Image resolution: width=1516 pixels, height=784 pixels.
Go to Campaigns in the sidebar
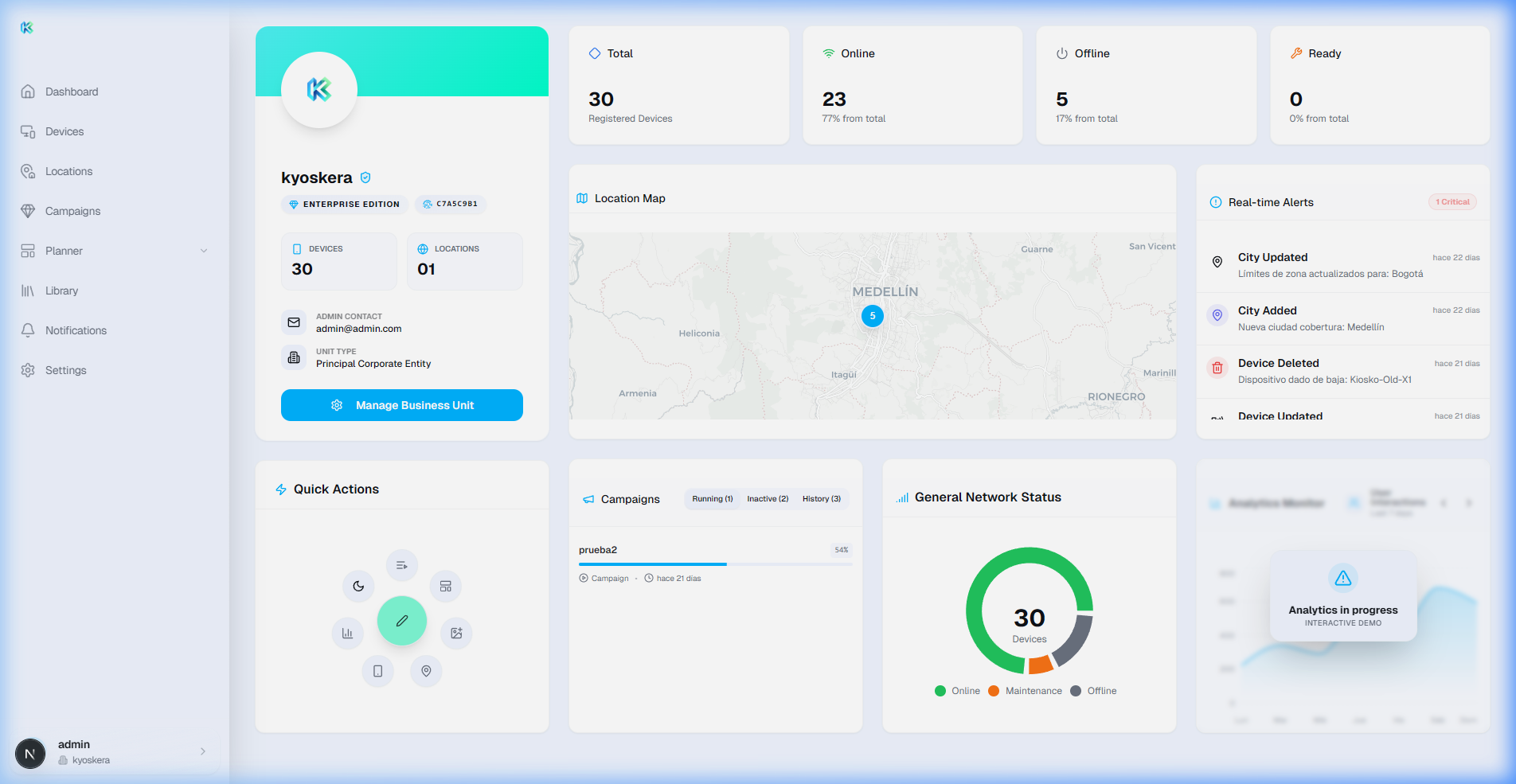tap(72, 211)
